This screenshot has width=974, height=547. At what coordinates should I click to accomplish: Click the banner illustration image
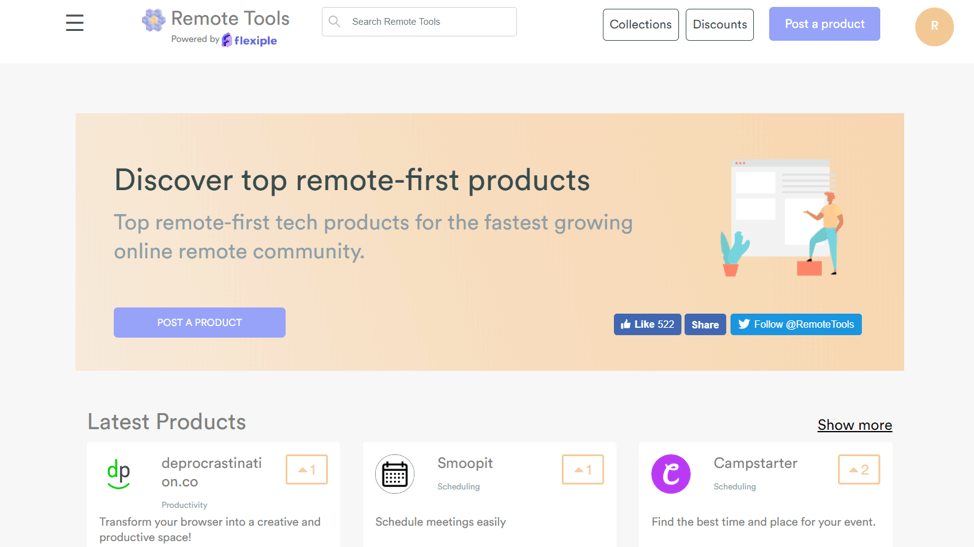point(783,217)
